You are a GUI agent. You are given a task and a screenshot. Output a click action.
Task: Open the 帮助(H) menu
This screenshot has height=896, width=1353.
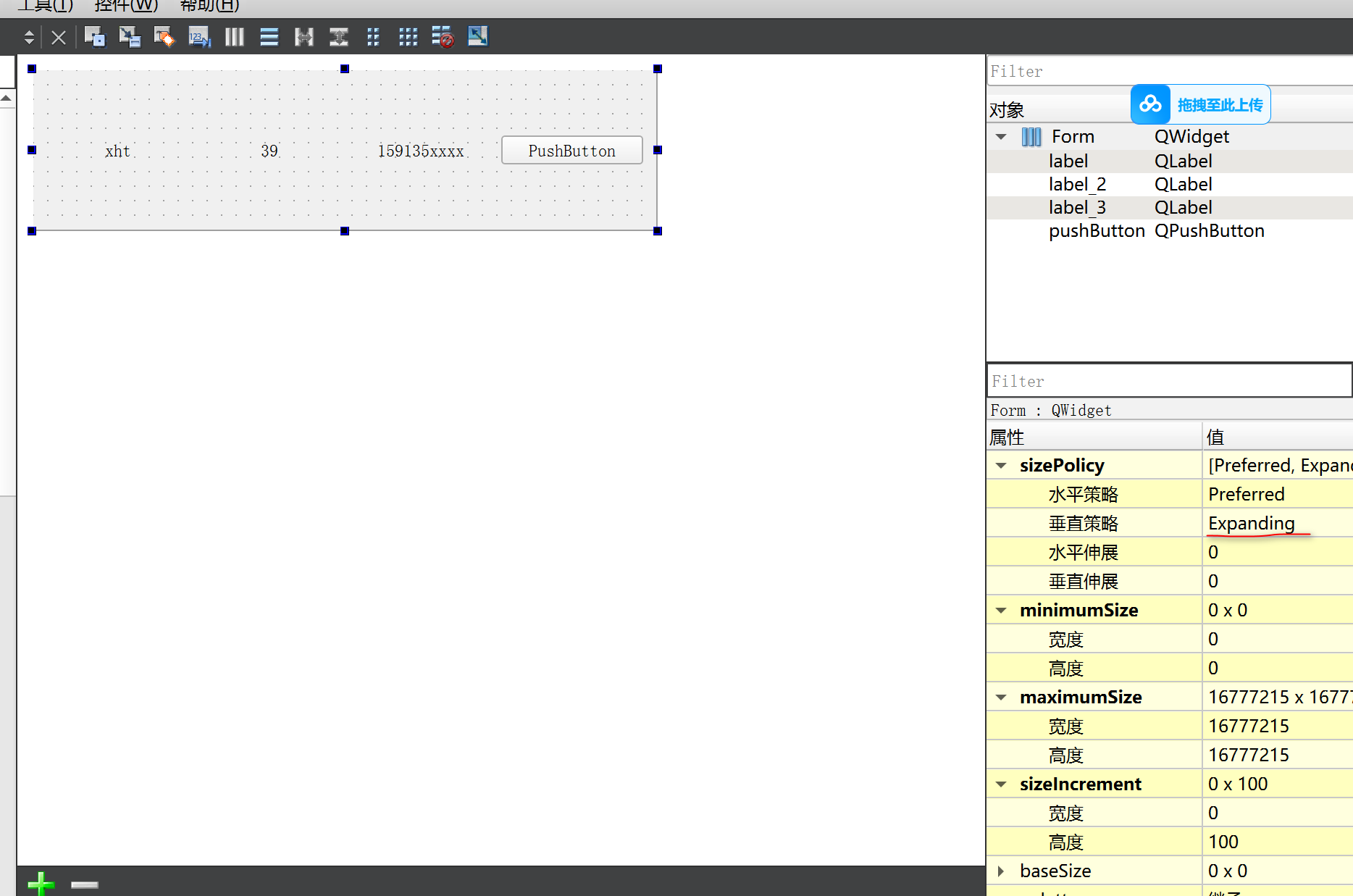[209, 6]
